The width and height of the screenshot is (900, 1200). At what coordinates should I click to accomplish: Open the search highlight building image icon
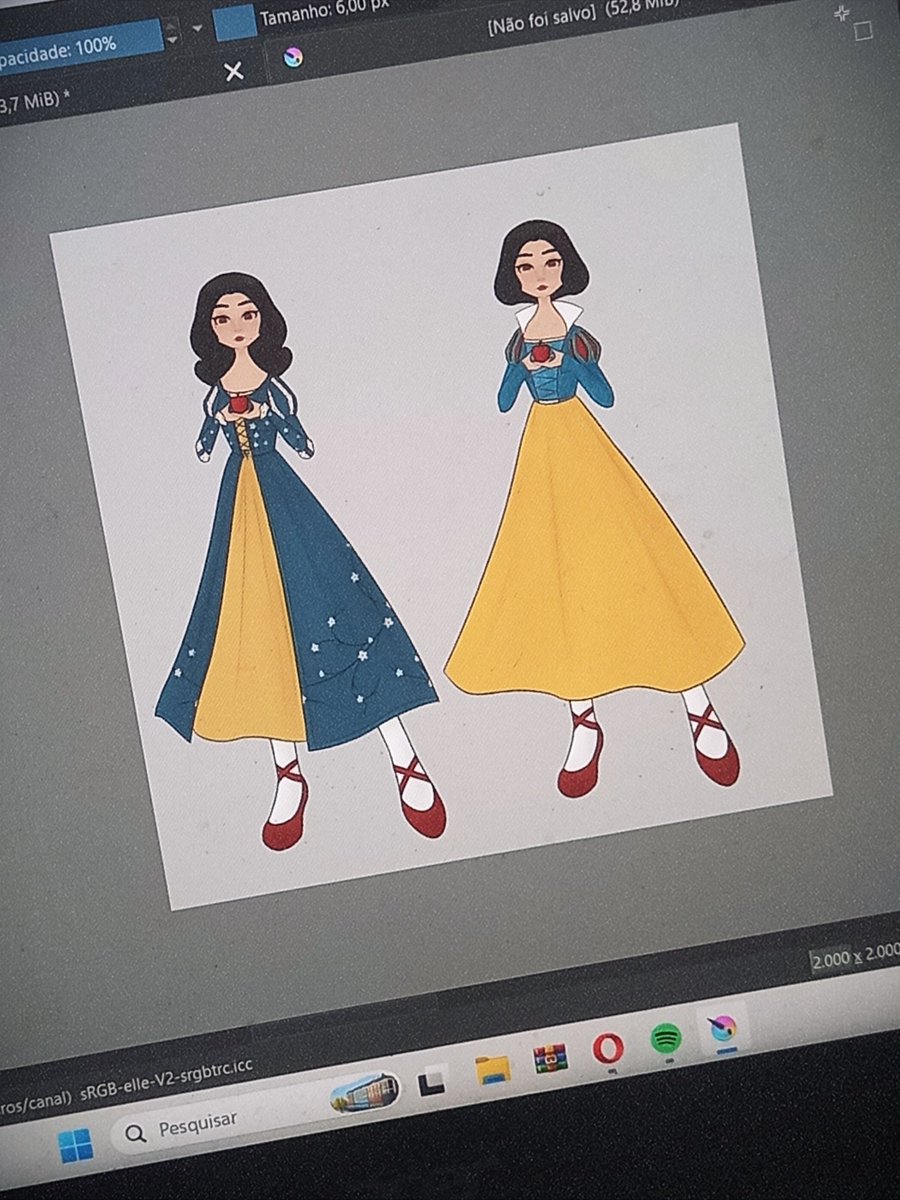pyautogui.click(x=365, y=1093)
